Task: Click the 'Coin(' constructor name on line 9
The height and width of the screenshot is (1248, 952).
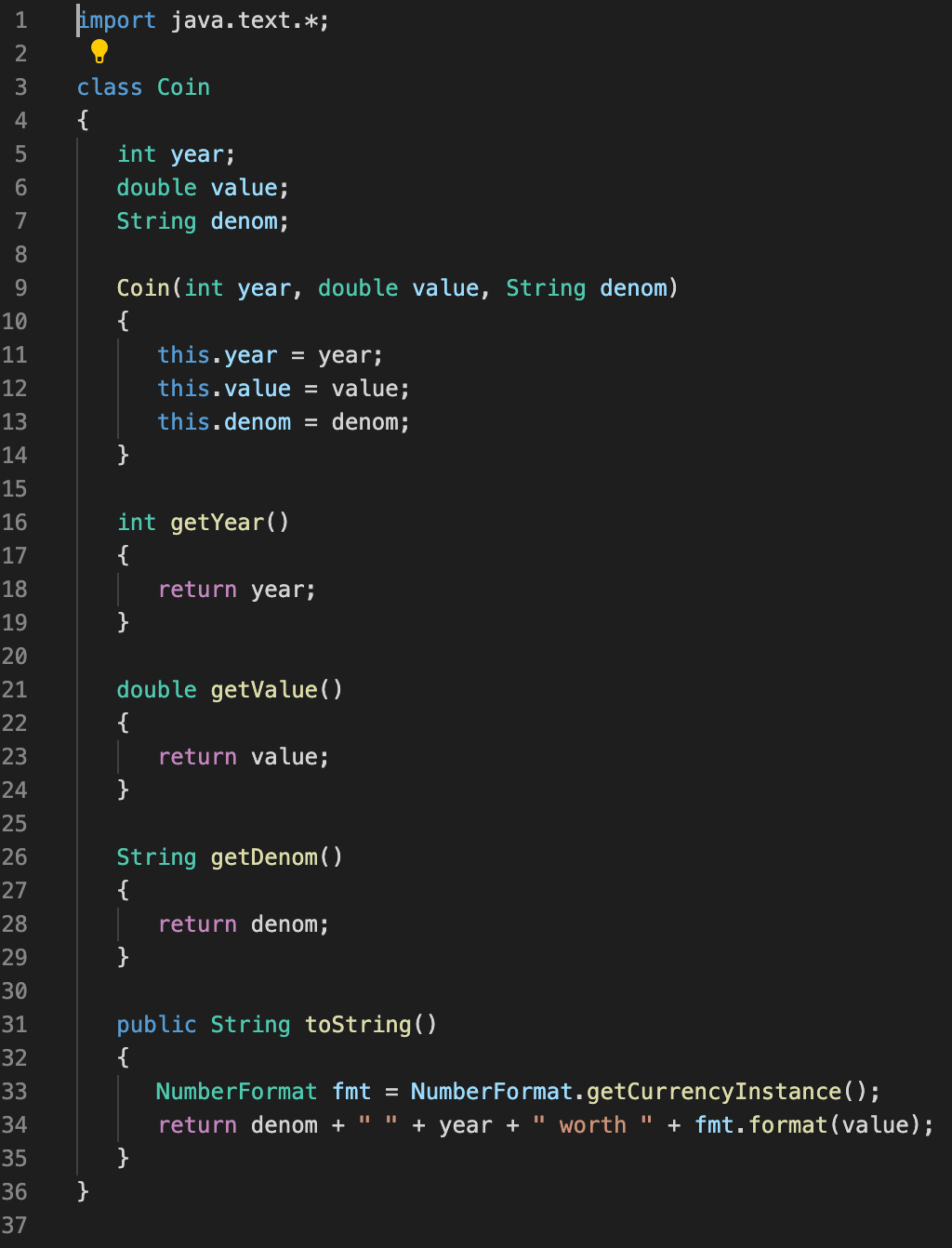Action: 150,288
